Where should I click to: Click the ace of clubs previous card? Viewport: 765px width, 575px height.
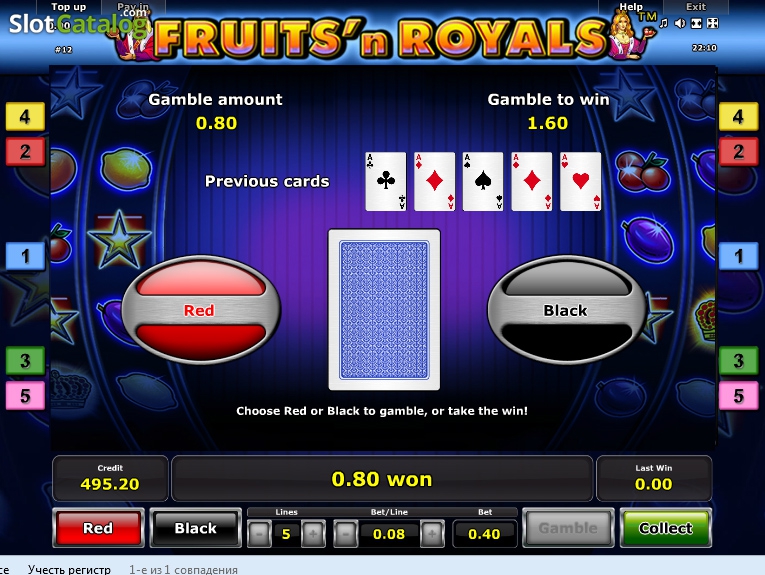(x=385, y=181)
